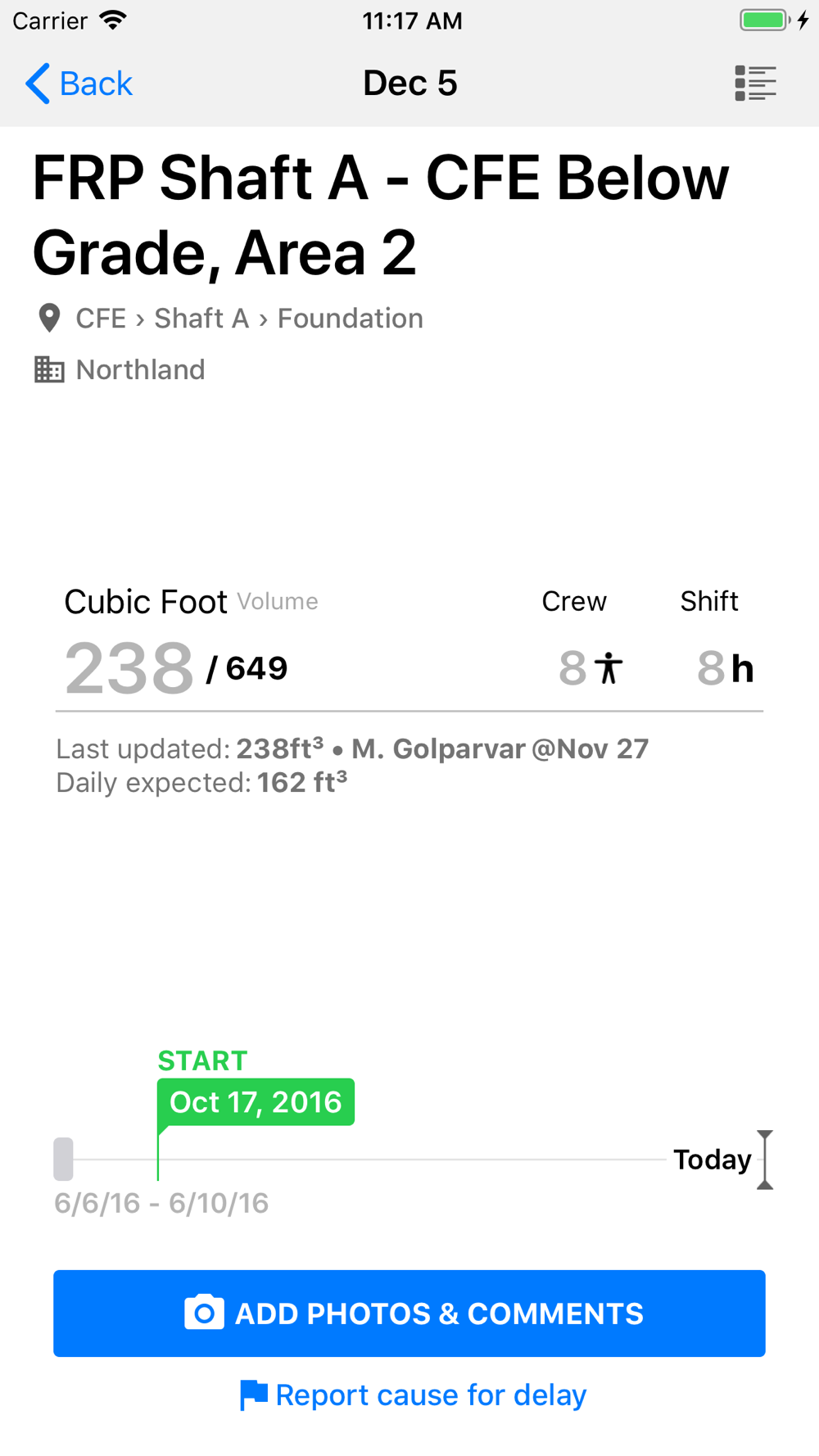Click the Today end marker on timeline
Viewport: 819px width, 1456px height.
point(764,1160)
